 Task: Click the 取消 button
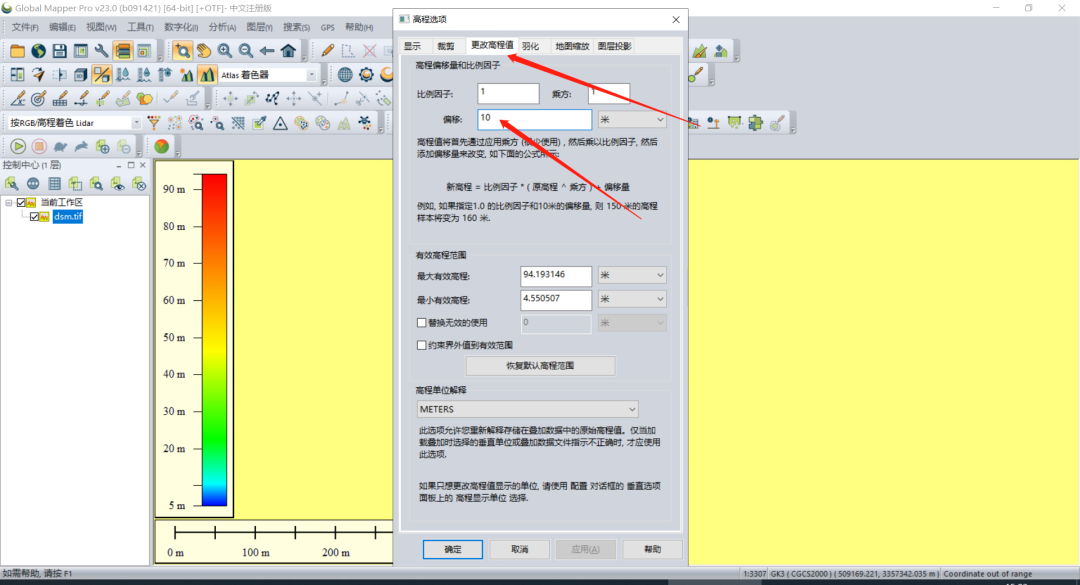click(519, 549)
